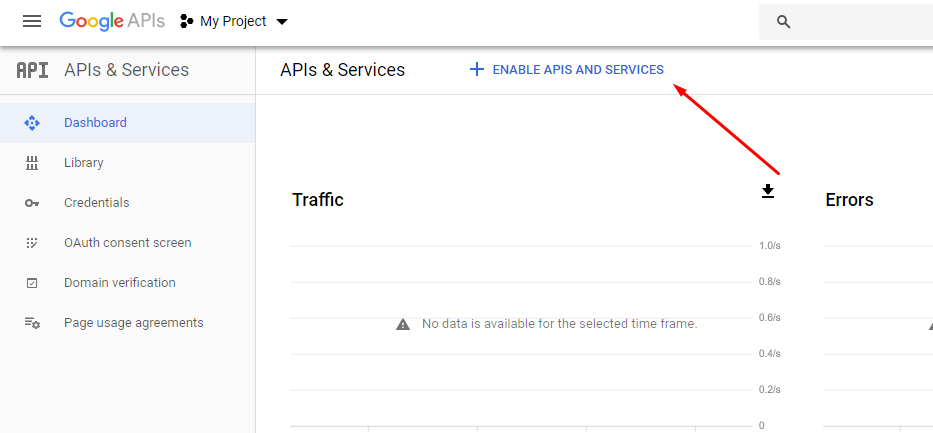The width and height of the screenshot is (933, 433).
Task: Download traffic data with download icon
Action: [768, 191]
